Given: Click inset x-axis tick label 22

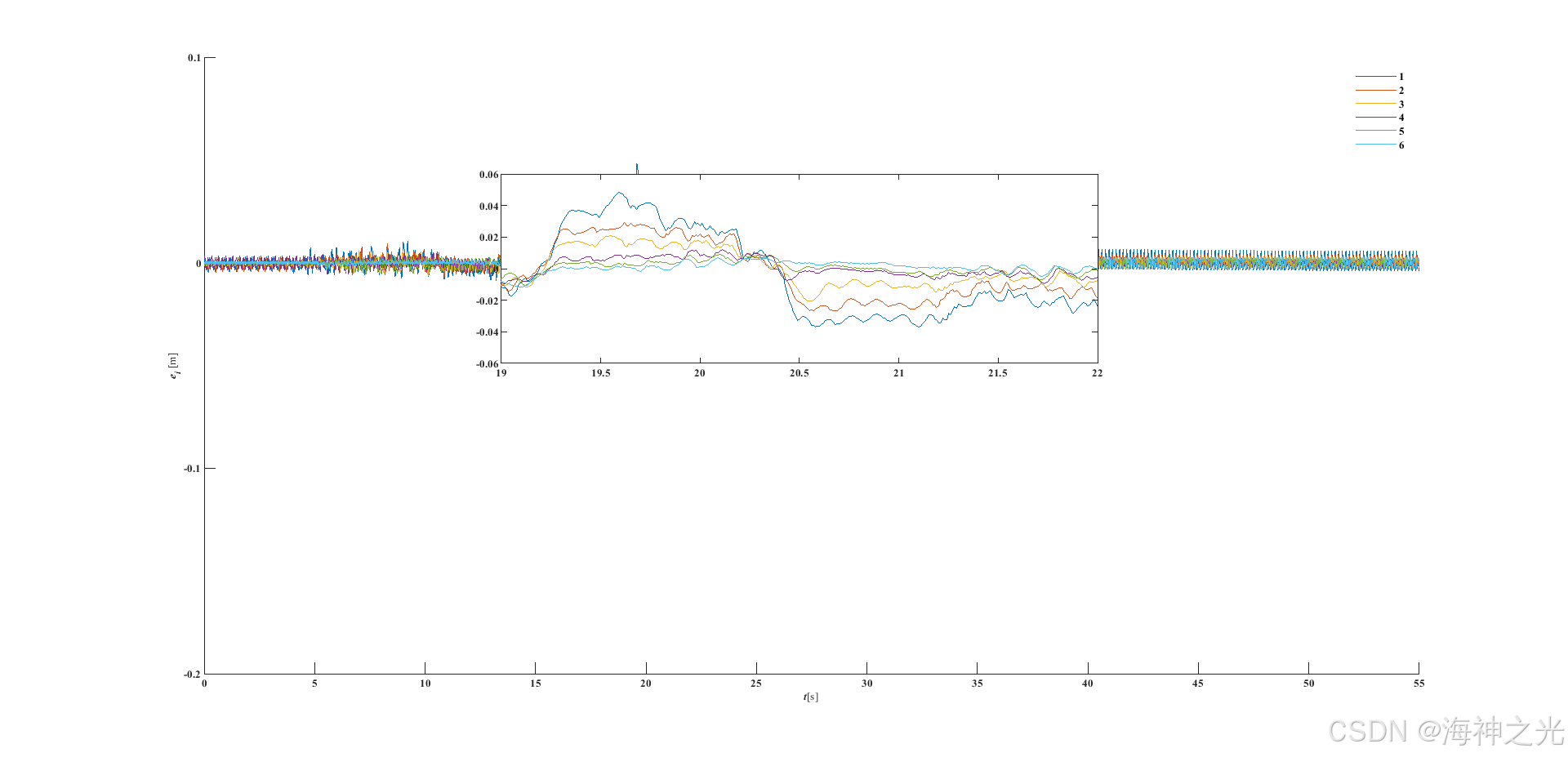Looking at the screenshot, I should pyautogui.click(x=1097, y=373).
